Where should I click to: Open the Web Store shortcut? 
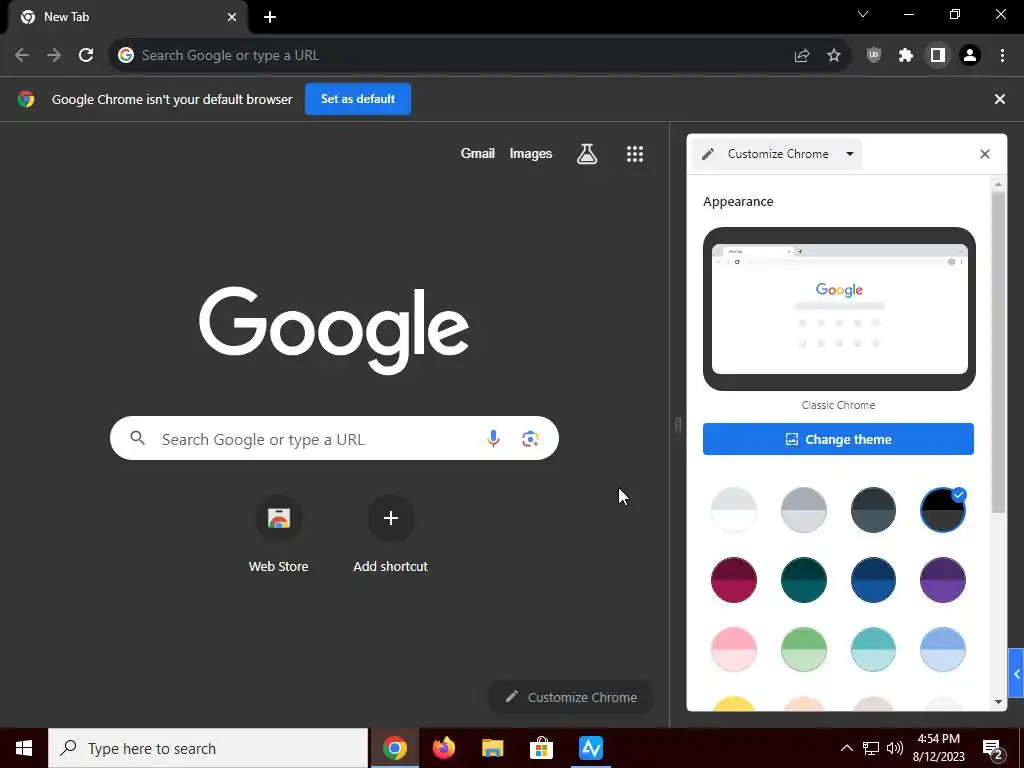click(x=278, y=535)
